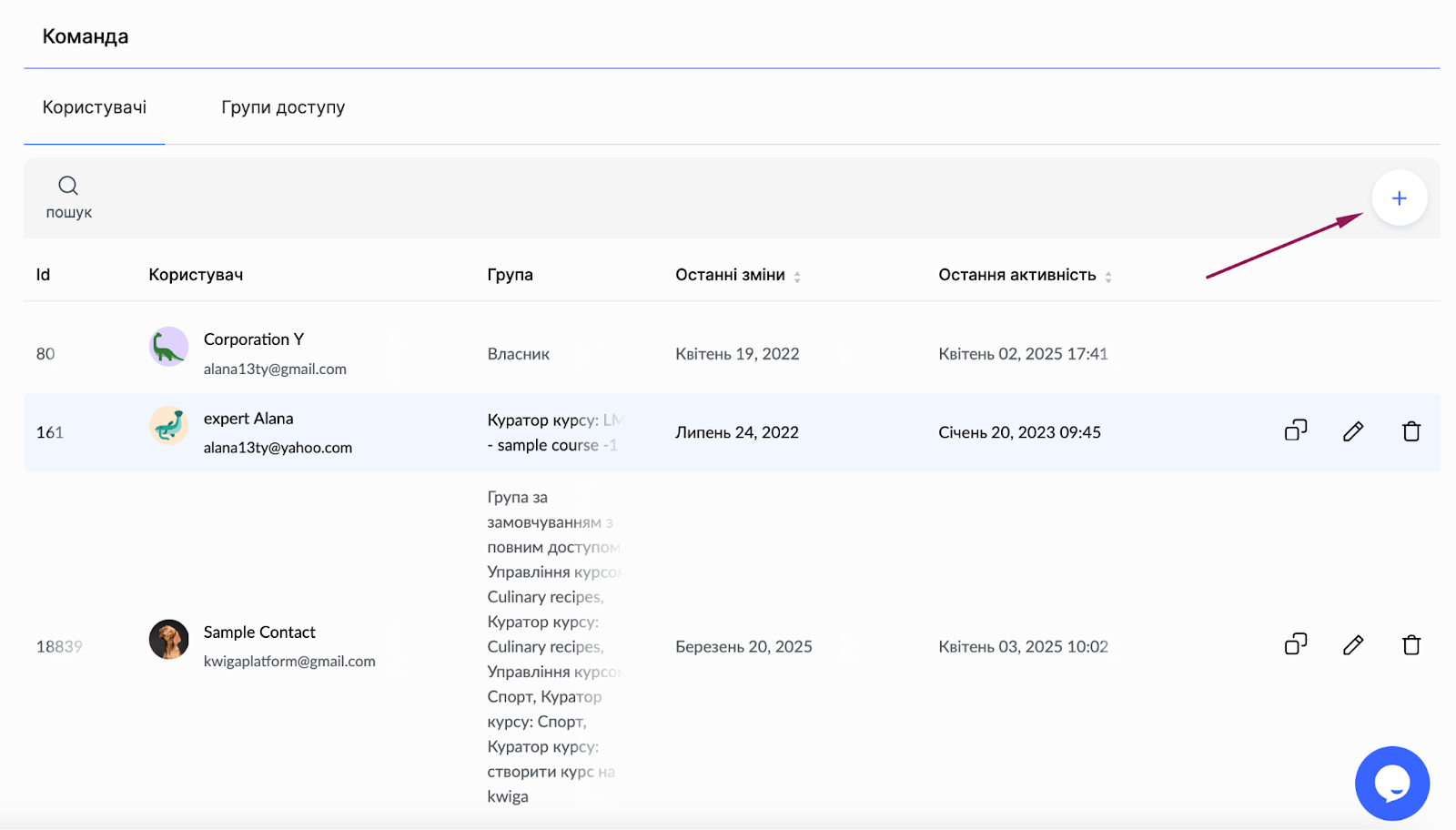Switch to Групи доступу tab
The height and width of the screenshot is (830, 1456).
coord(283,107)
